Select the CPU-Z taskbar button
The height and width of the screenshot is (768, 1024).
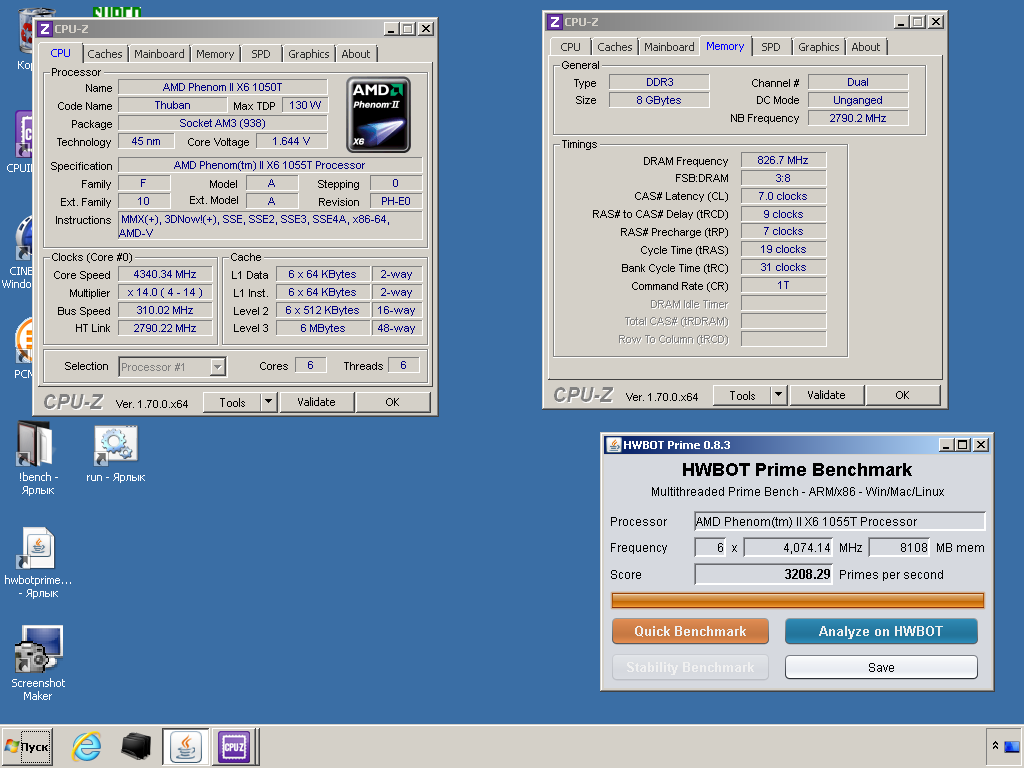coord(234,746)
